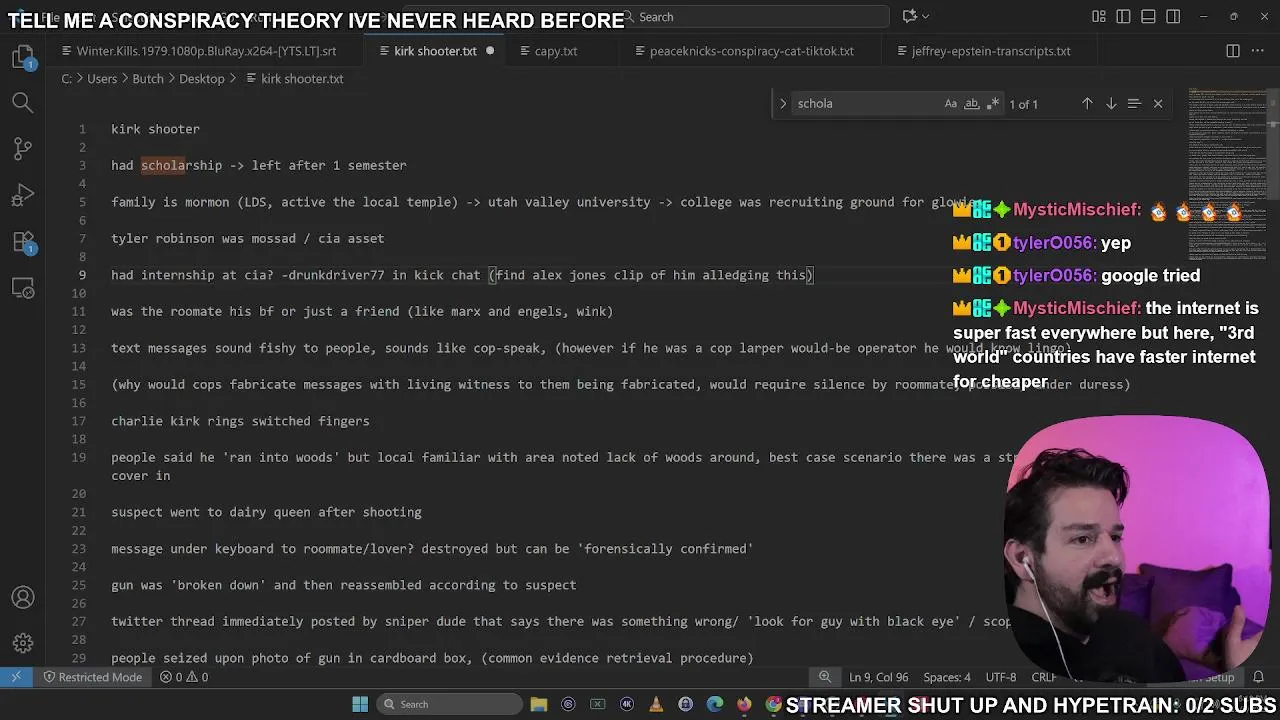Open the errors and warnings count indicator
1280x720 pixels.
184,677
